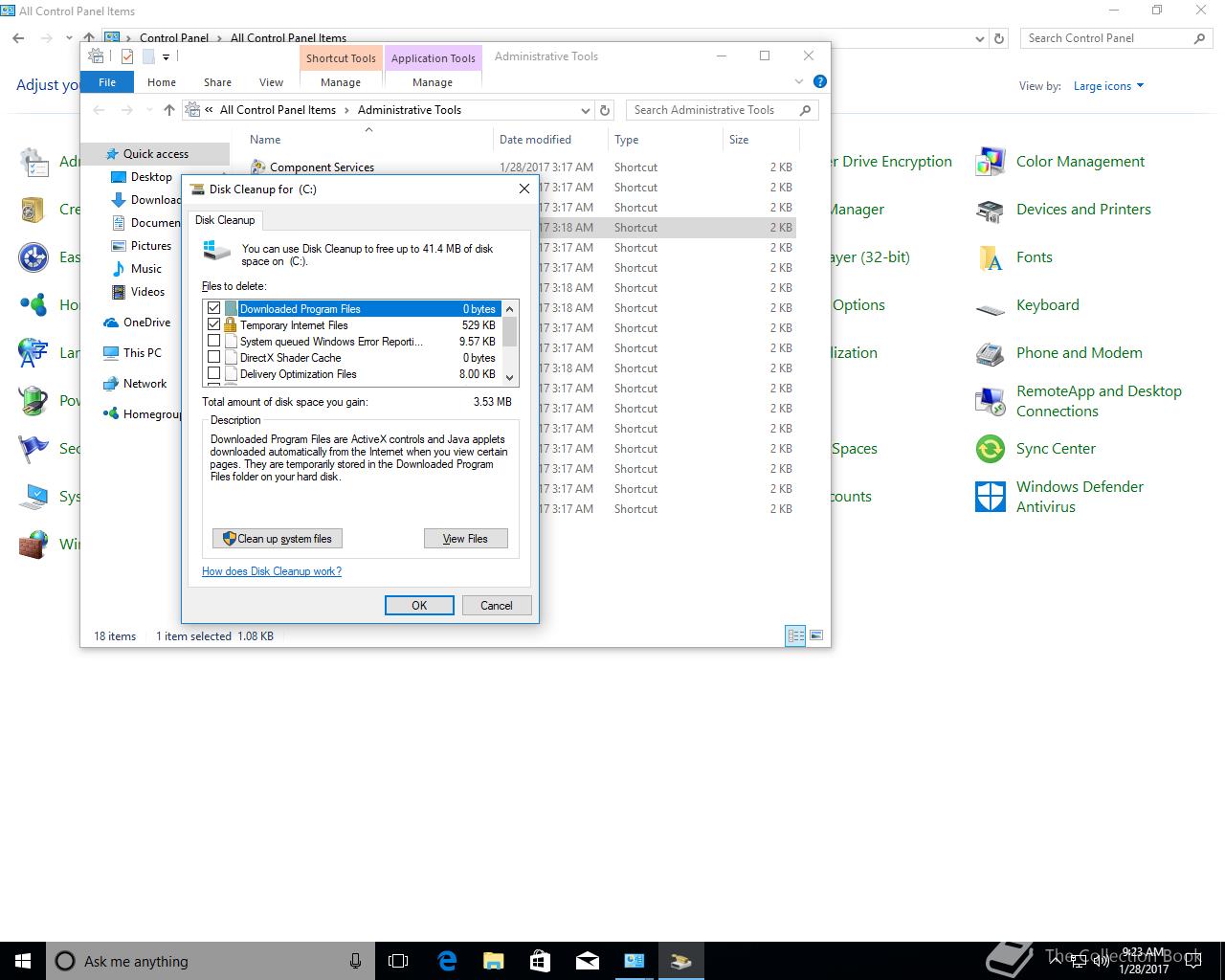Screen dimensions: 1225x980
Task: Open the Windows Start menu
Action: 23,961
